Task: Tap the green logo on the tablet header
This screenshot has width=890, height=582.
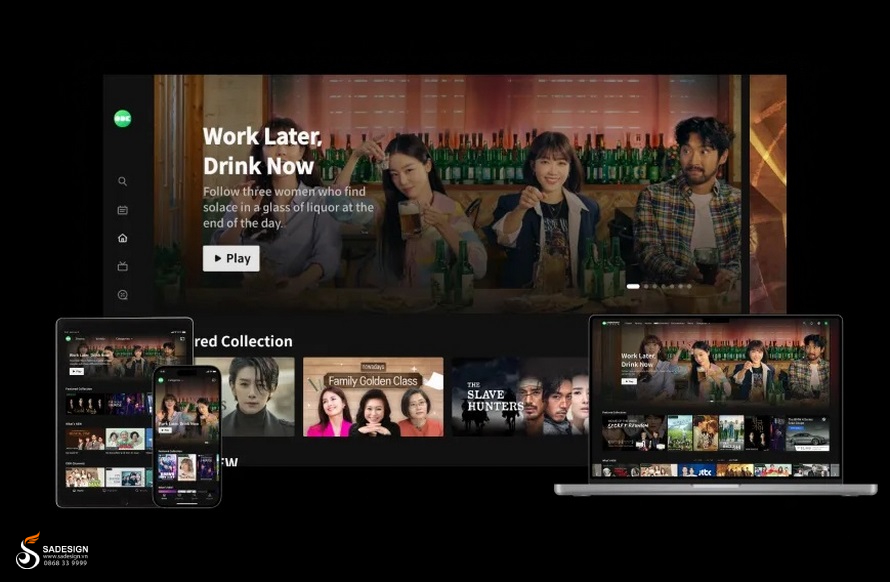Action: click(x=68, y=338)
